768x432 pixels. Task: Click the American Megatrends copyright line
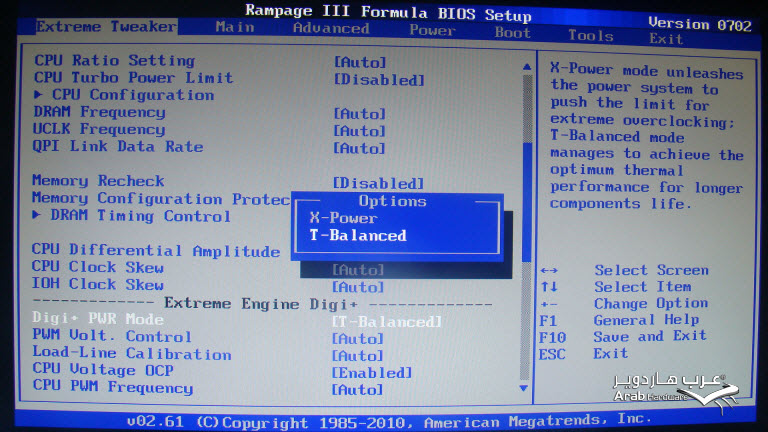pos(389,422)
